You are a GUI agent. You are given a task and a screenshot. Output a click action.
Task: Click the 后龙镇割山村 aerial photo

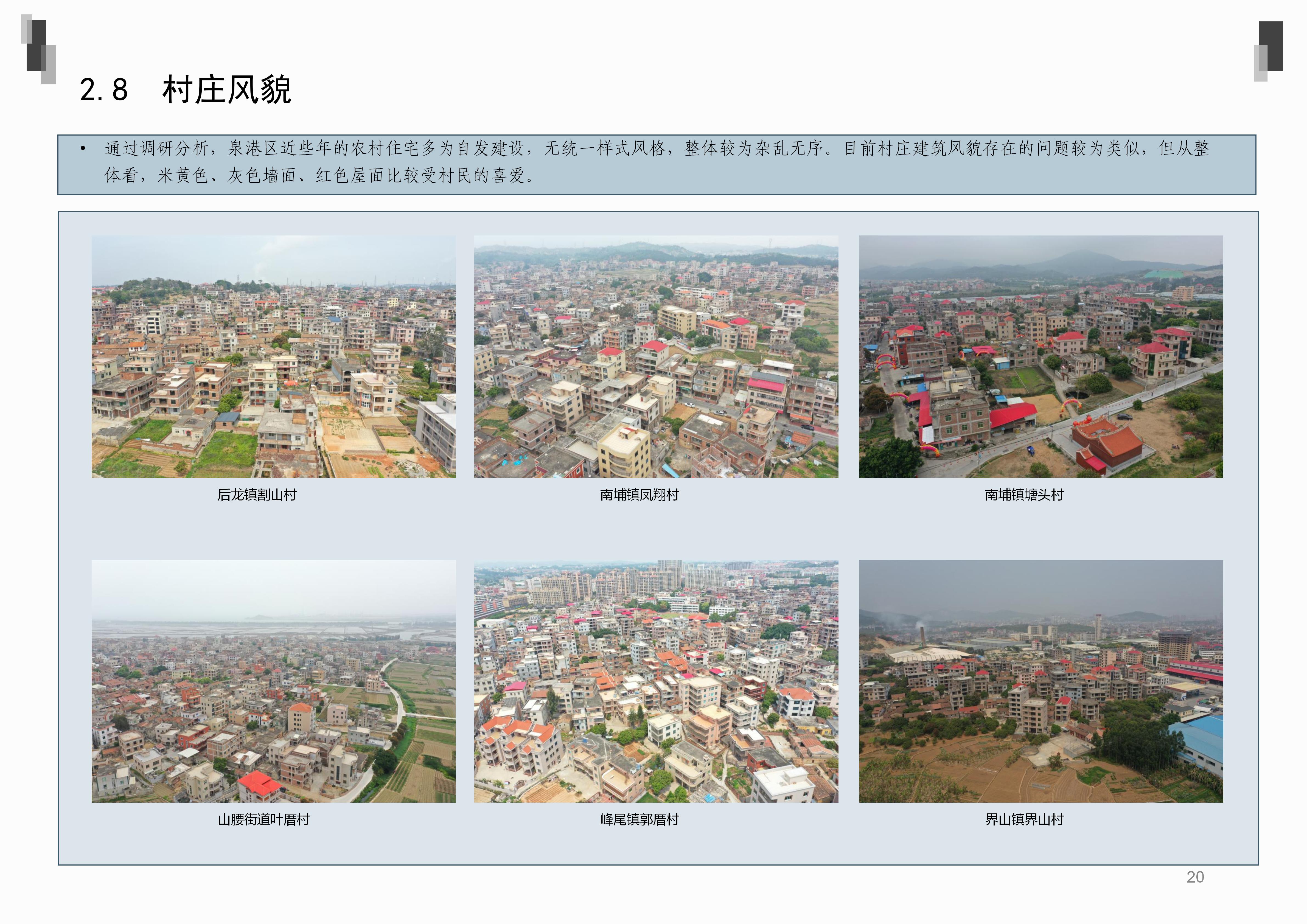(x=273, y=356)
